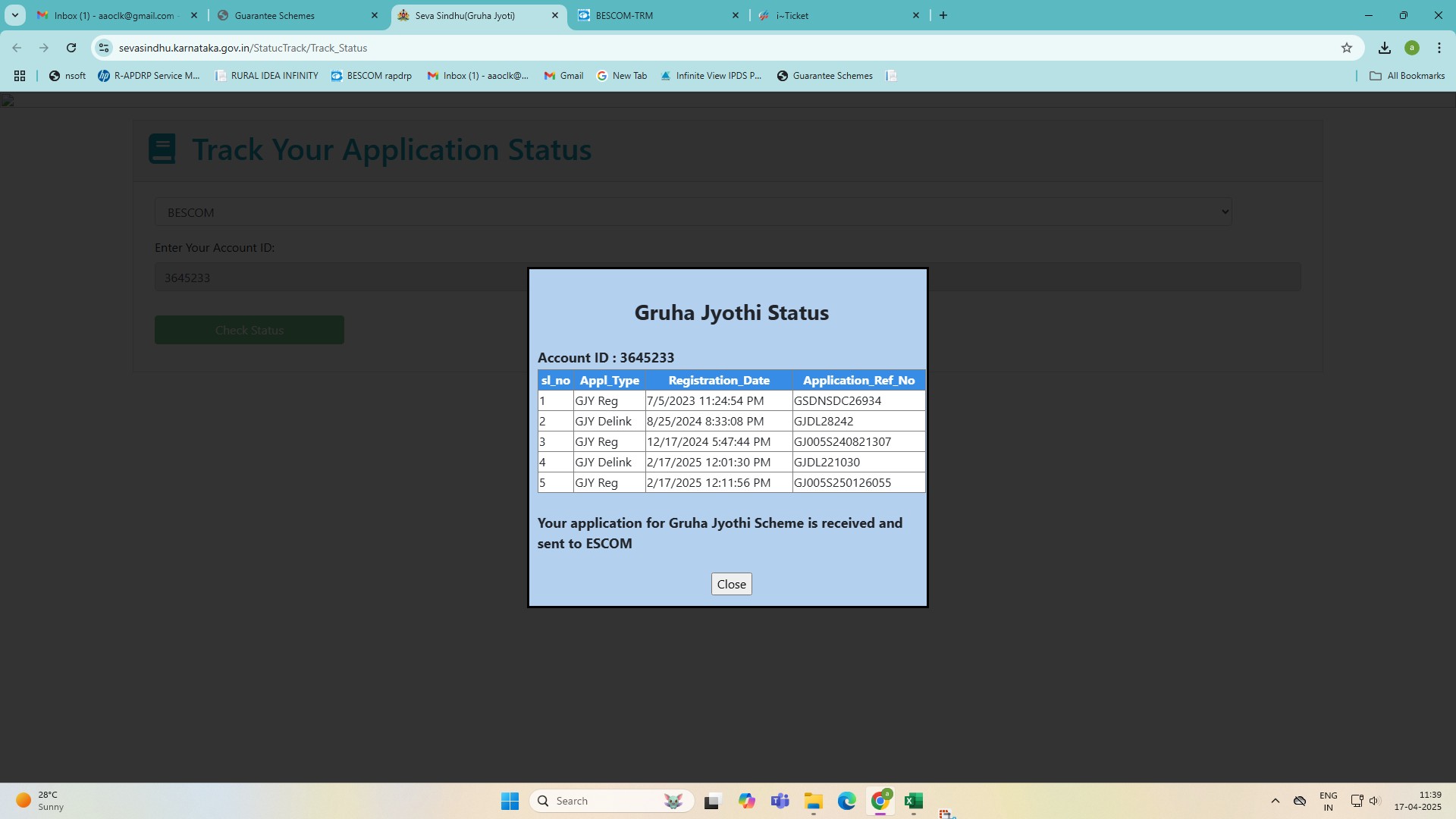Open Excel from taskbar
1456x819 pixels.
tap(914, 801)
